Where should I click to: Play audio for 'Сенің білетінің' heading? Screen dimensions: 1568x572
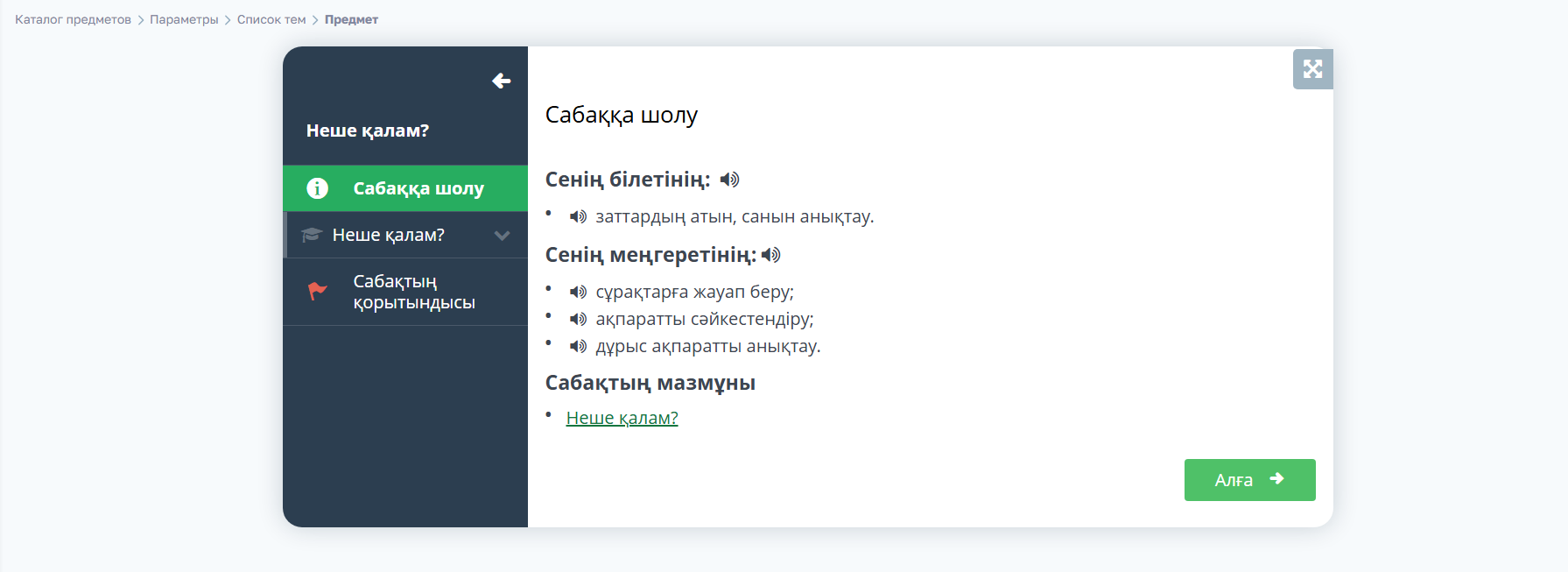pos(729,180)
